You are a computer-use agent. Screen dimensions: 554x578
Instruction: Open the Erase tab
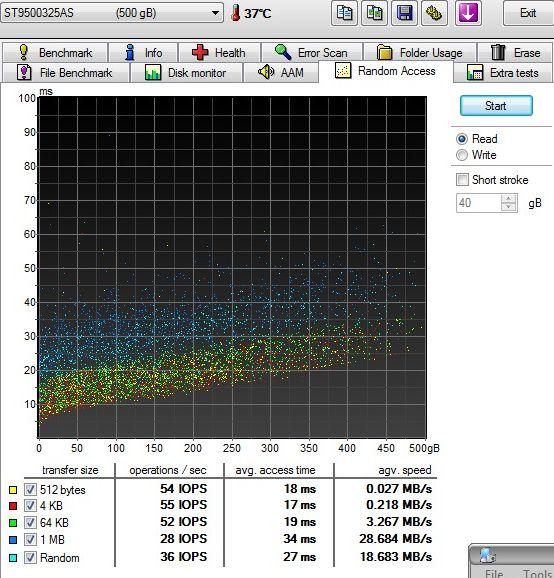coord(515,53)
